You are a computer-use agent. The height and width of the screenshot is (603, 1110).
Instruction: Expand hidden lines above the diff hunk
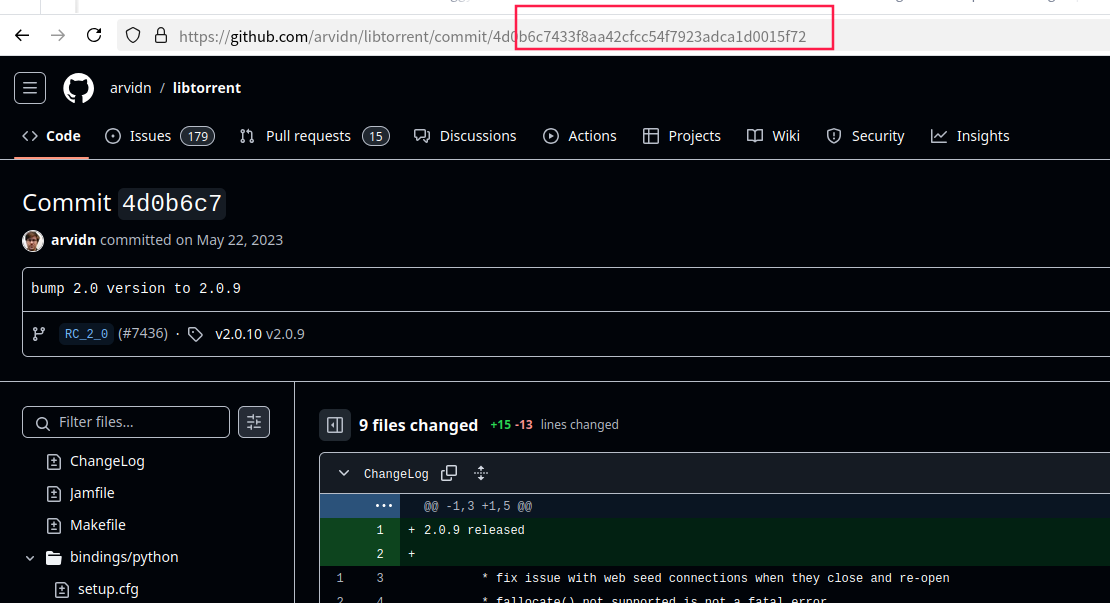coord(383,506)
